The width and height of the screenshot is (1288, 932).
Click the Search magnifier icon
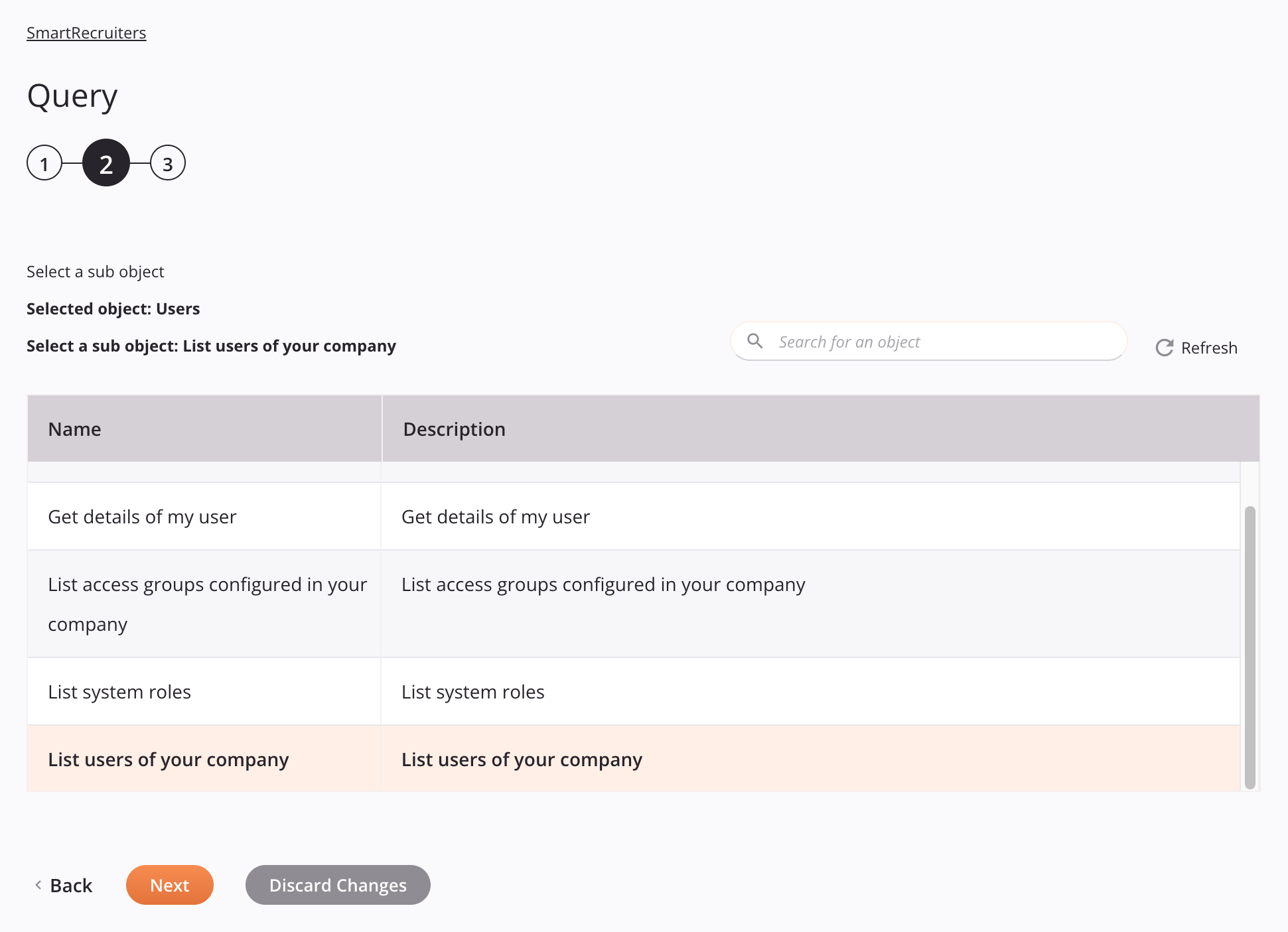(x=755, y=340)
